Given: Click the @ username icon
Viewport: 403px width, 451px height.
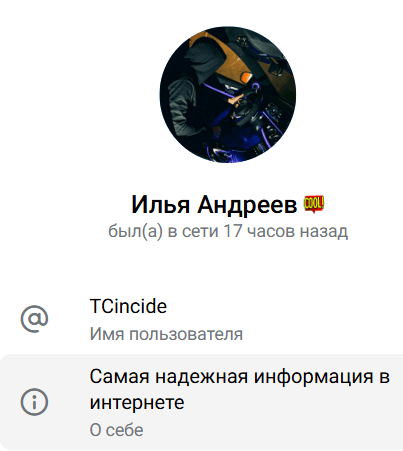Looking at the screenshot, I should coord(34,319).
